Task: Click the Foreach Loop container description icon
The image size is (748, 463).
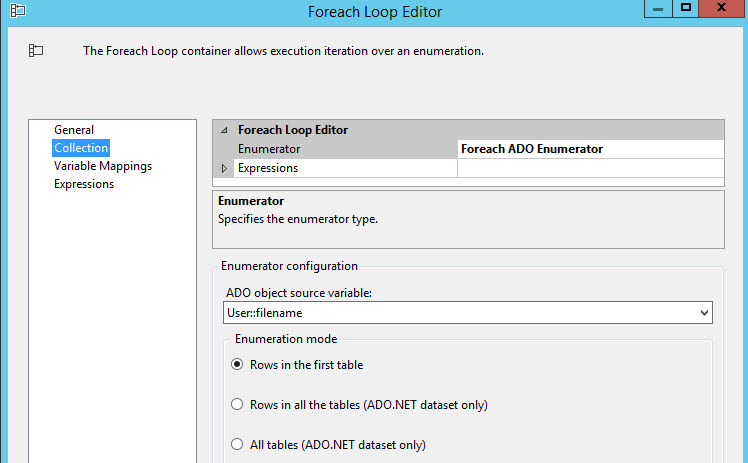Action: click(x=36, y=50)
